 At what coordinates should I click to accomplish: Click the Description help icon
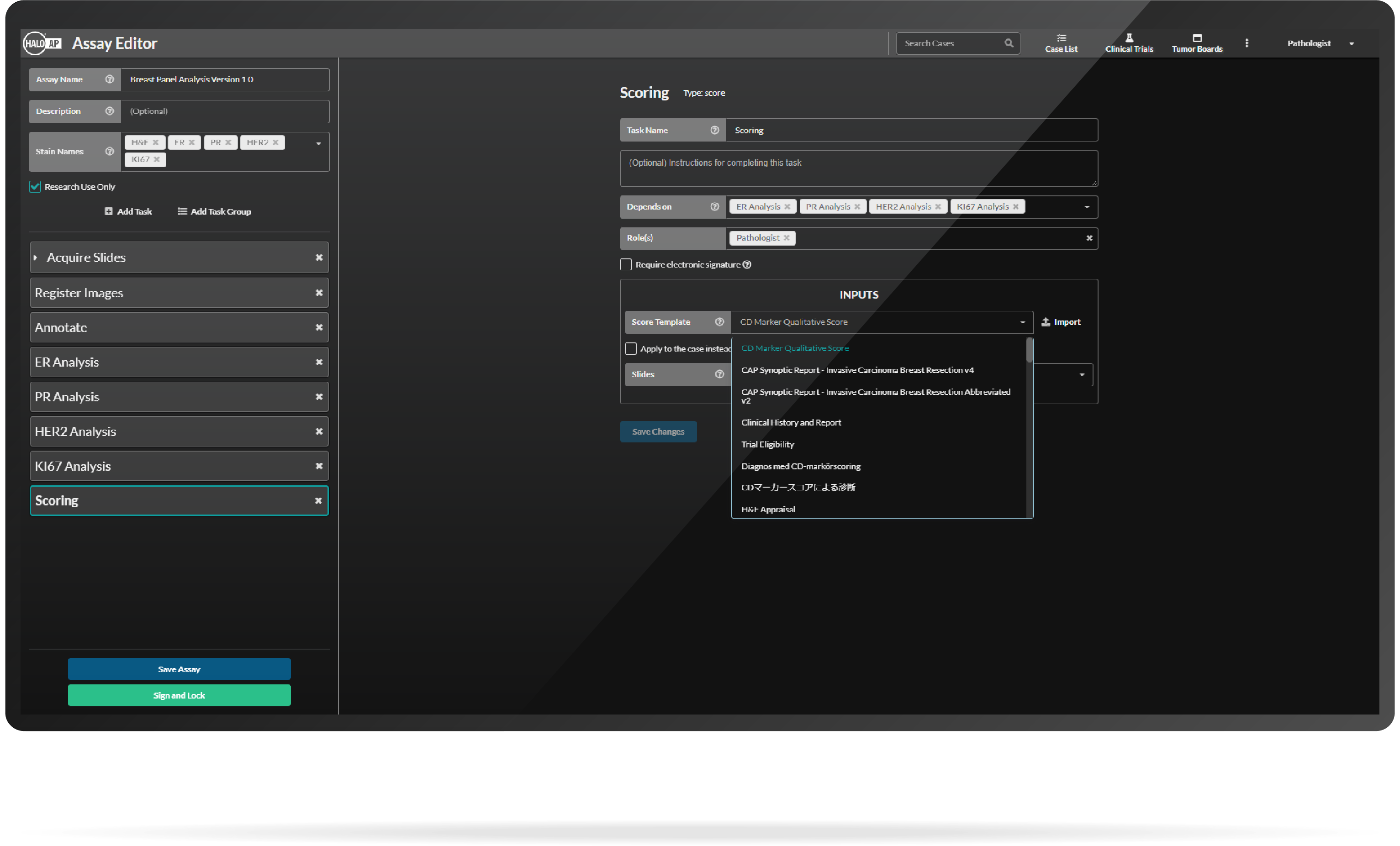coord(110,111)
